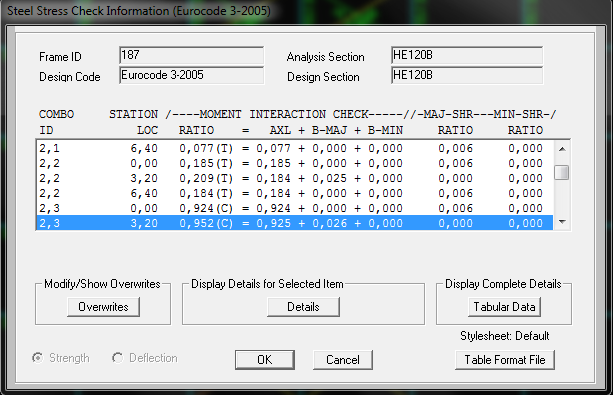Click the Frame ID field showing 187
Screen dimensions: 613x395
192,55
